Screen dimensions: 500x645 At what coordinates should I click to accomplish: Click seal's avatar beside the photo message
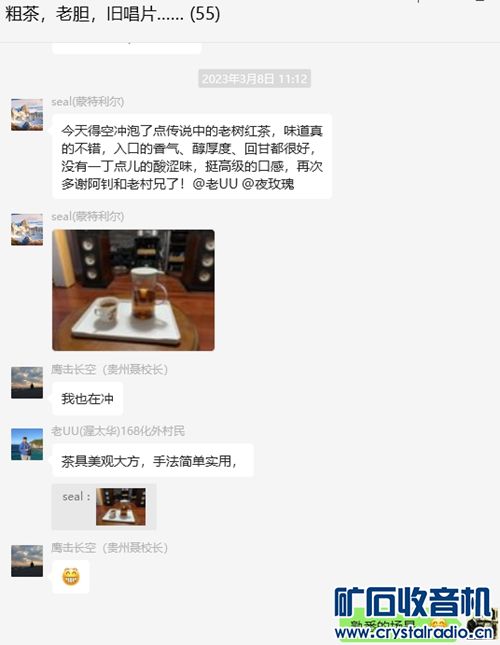[x=27, y=230]
